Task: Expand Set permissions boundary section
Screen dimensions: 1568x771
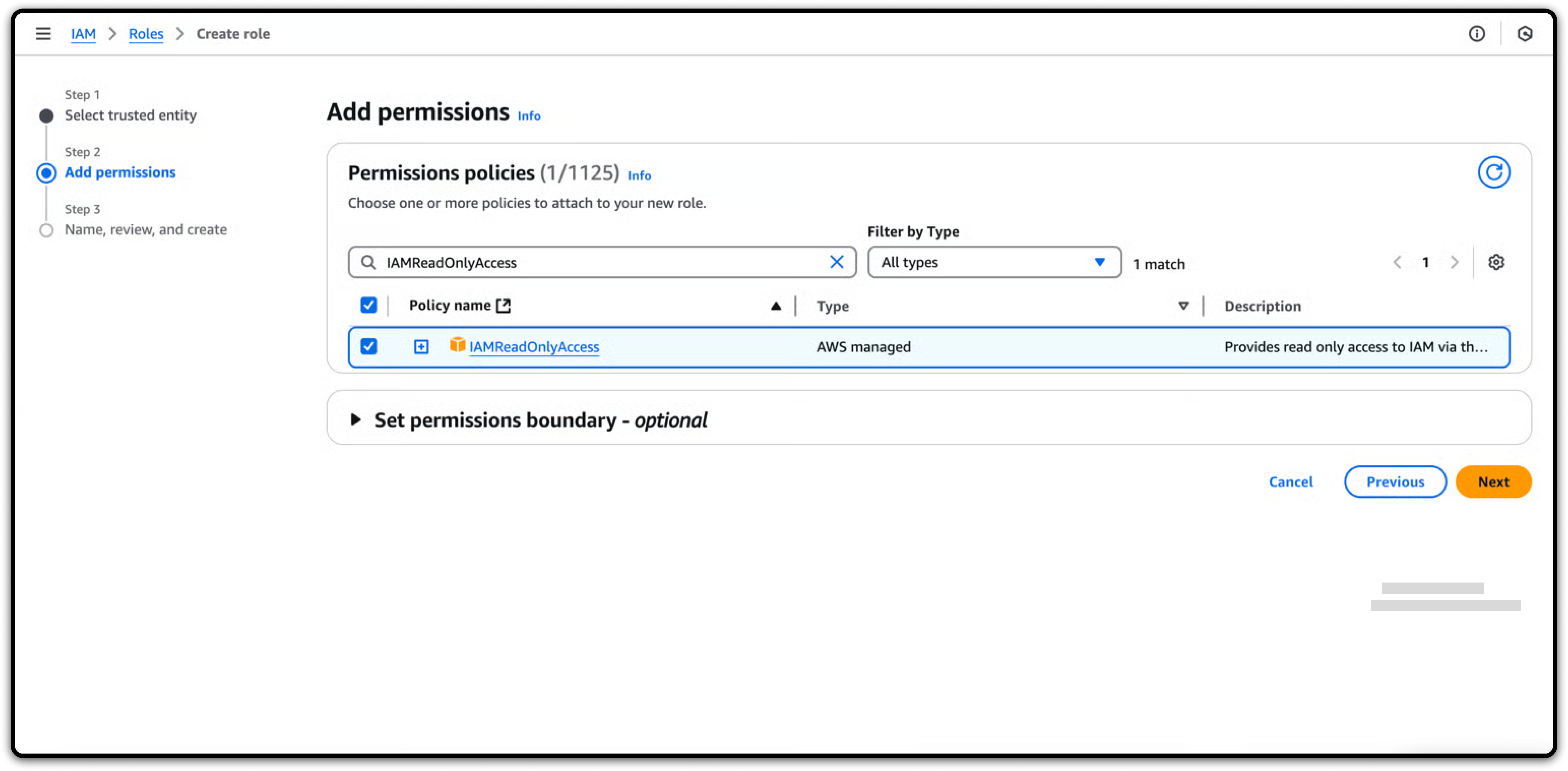Action: pyautogui.click(x=356, y=420)
